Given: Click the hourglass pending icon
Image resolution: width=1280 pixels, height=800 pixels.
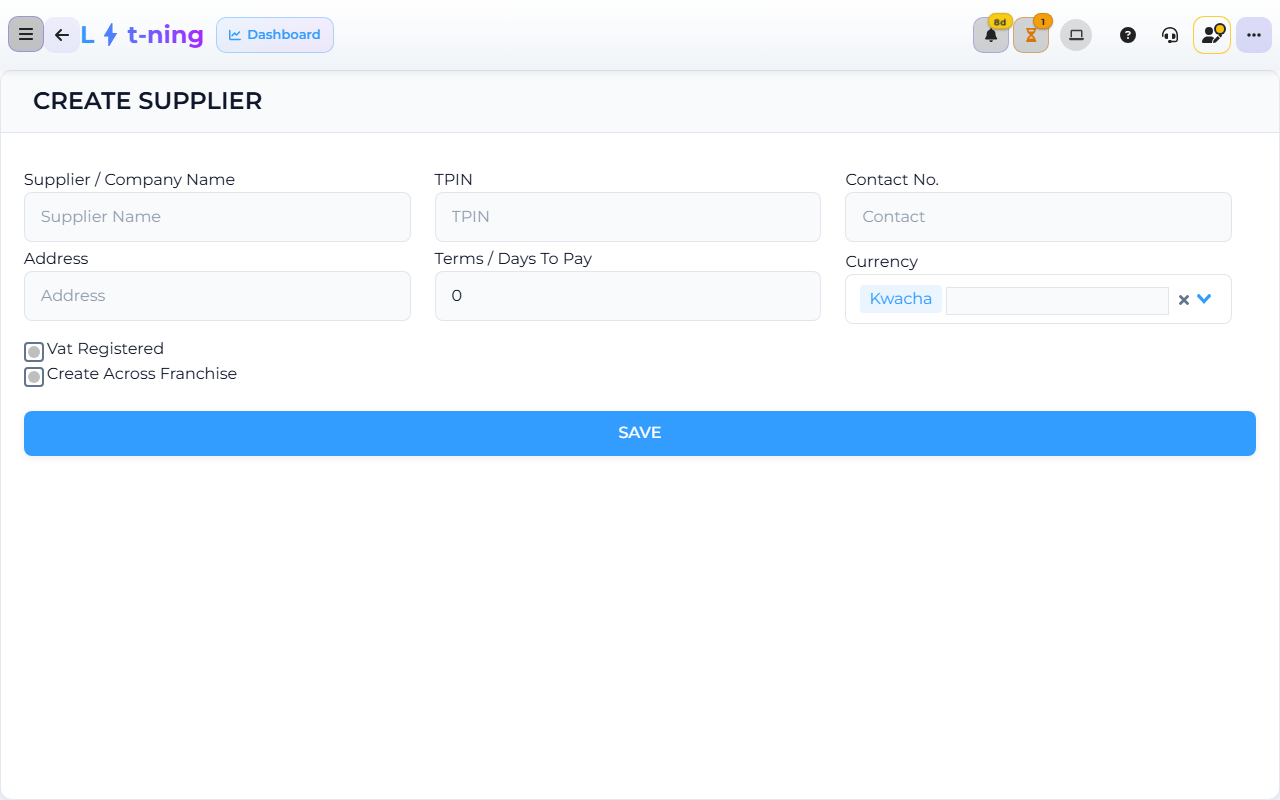Looking at the screenshot, I should (x=1031, y=35).
